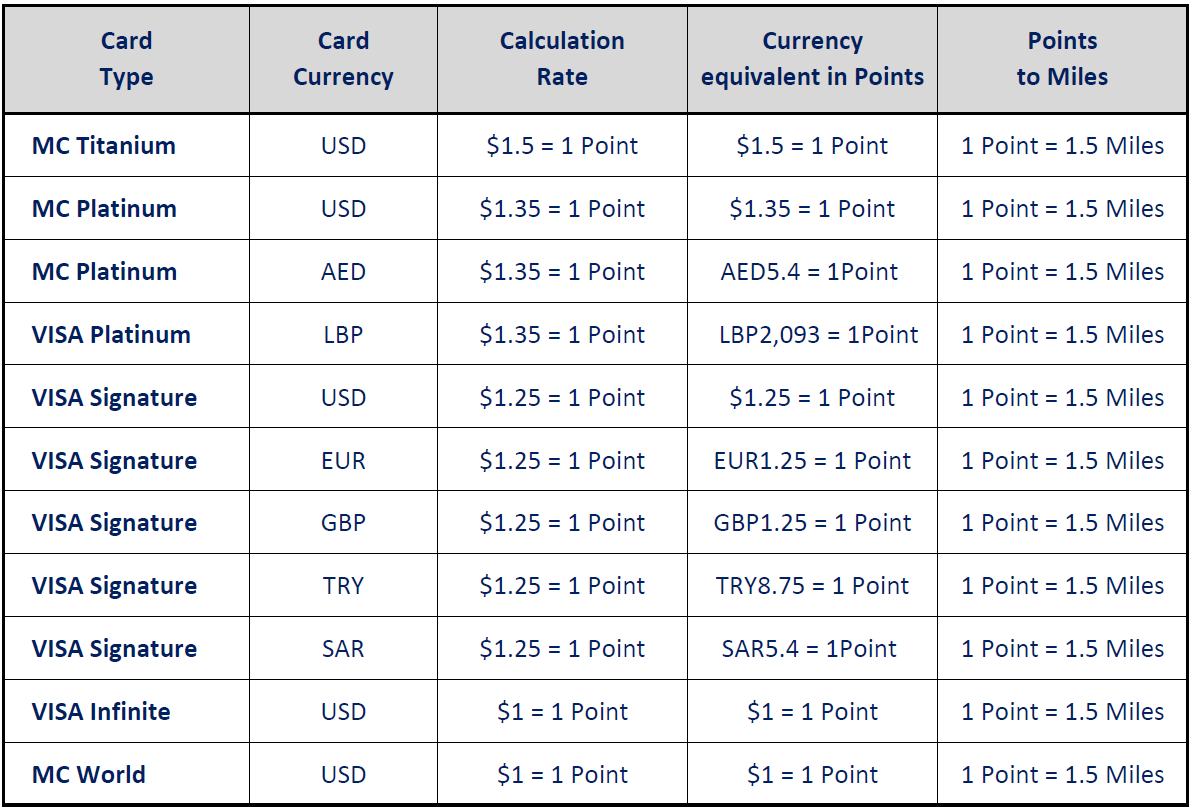Select MC Titanium's $1.5 calculation rate cell
This screenshot has width=1192, height=811.
(562, 145)
